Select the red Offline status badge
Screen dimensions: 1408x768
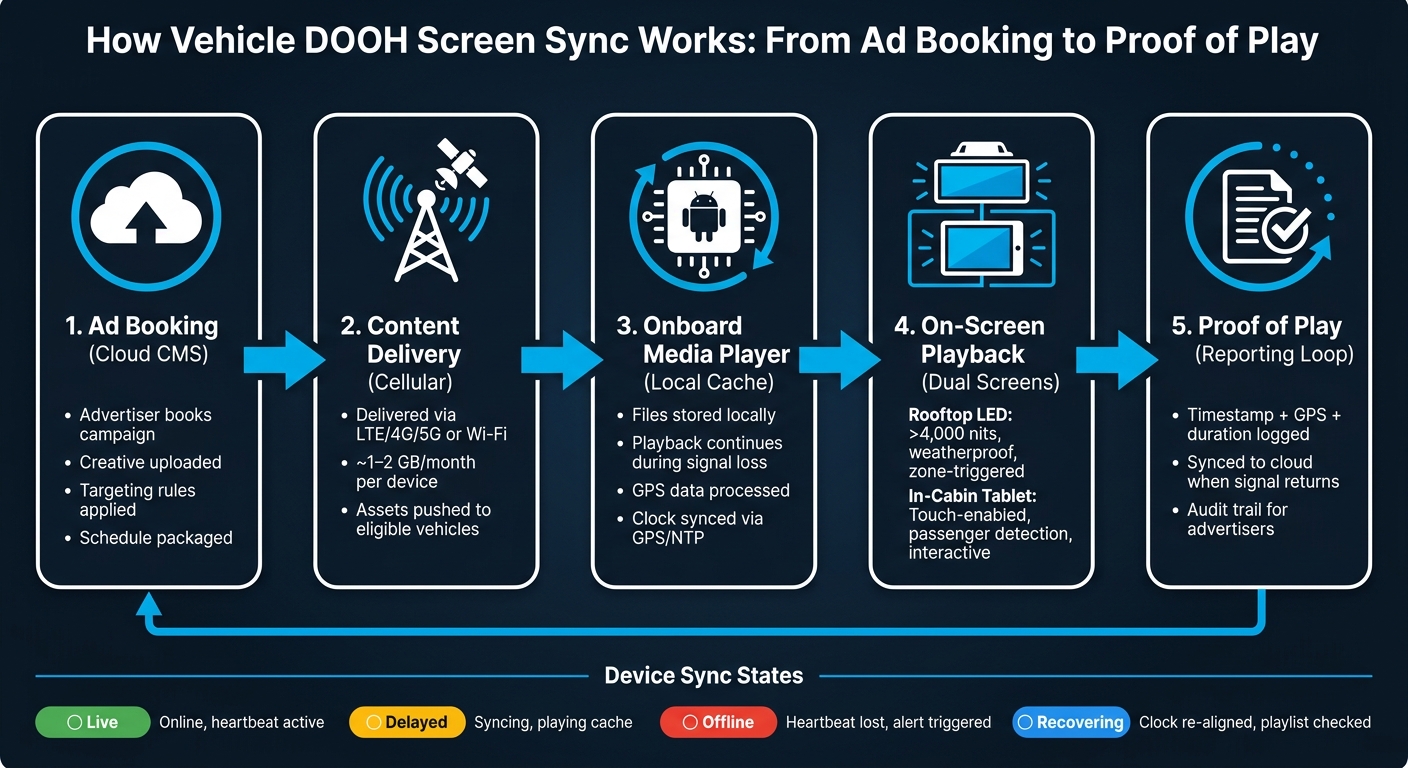[x=718, y=722]
